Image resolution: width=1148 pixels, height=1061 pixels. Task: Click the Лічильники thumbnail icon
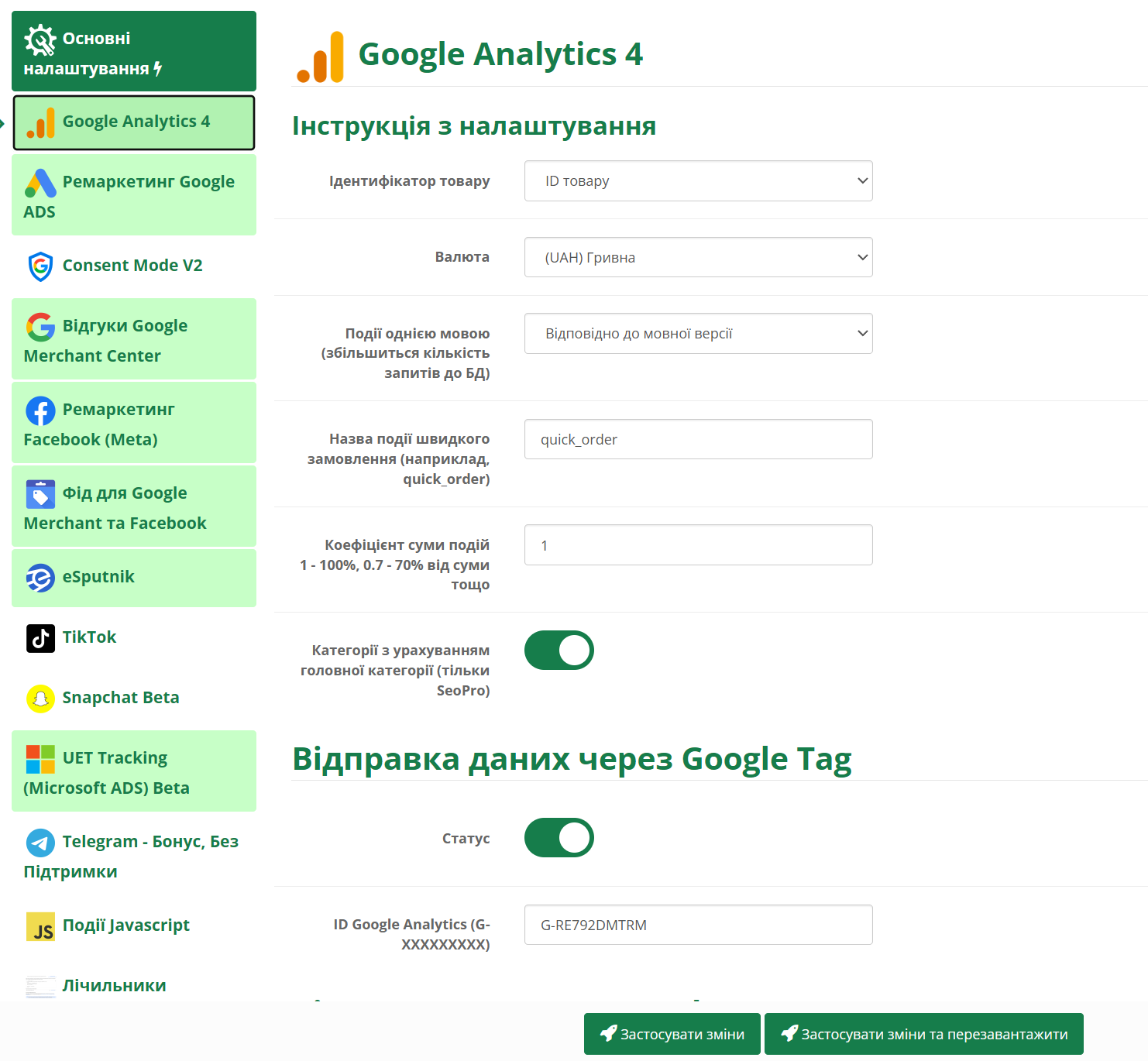click(x=40, y=987)
